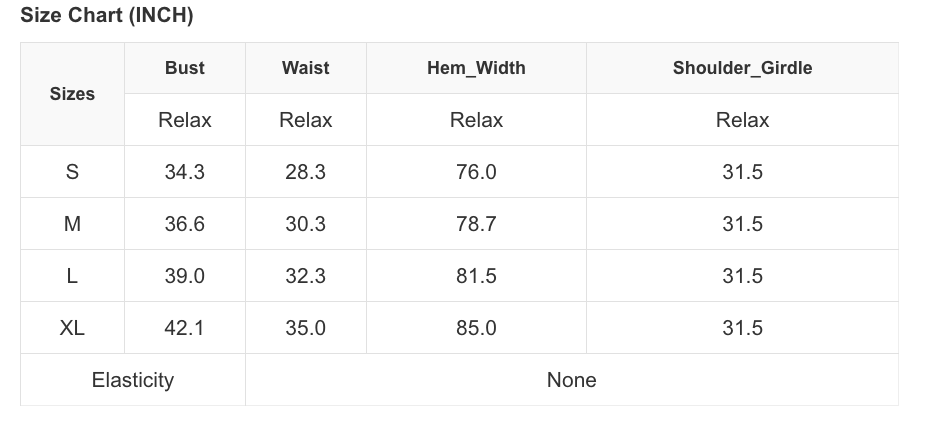This screenshot has width=928, height=436.
Task: Click the Shoulder_Girdle column header
Action: tap(742, 68)
